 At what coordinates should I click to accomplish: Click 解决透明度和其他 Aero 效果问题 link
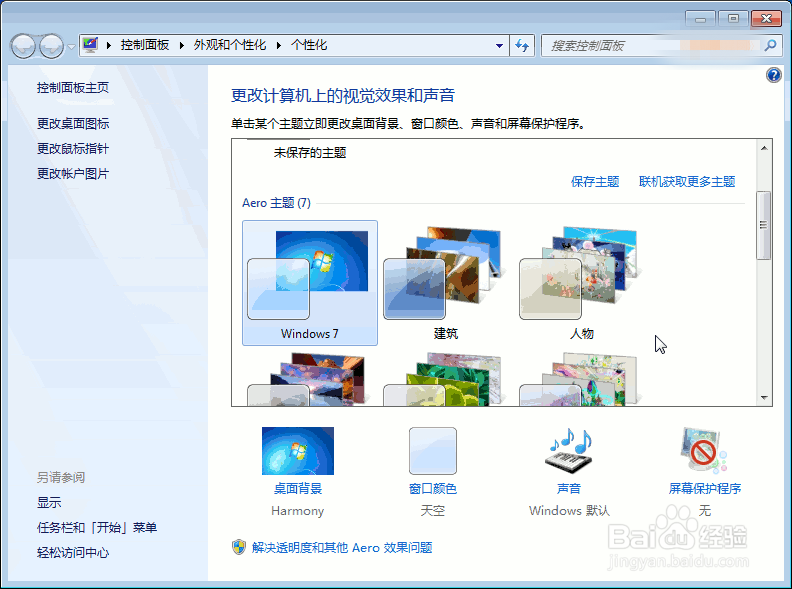[x=342, y=548]
